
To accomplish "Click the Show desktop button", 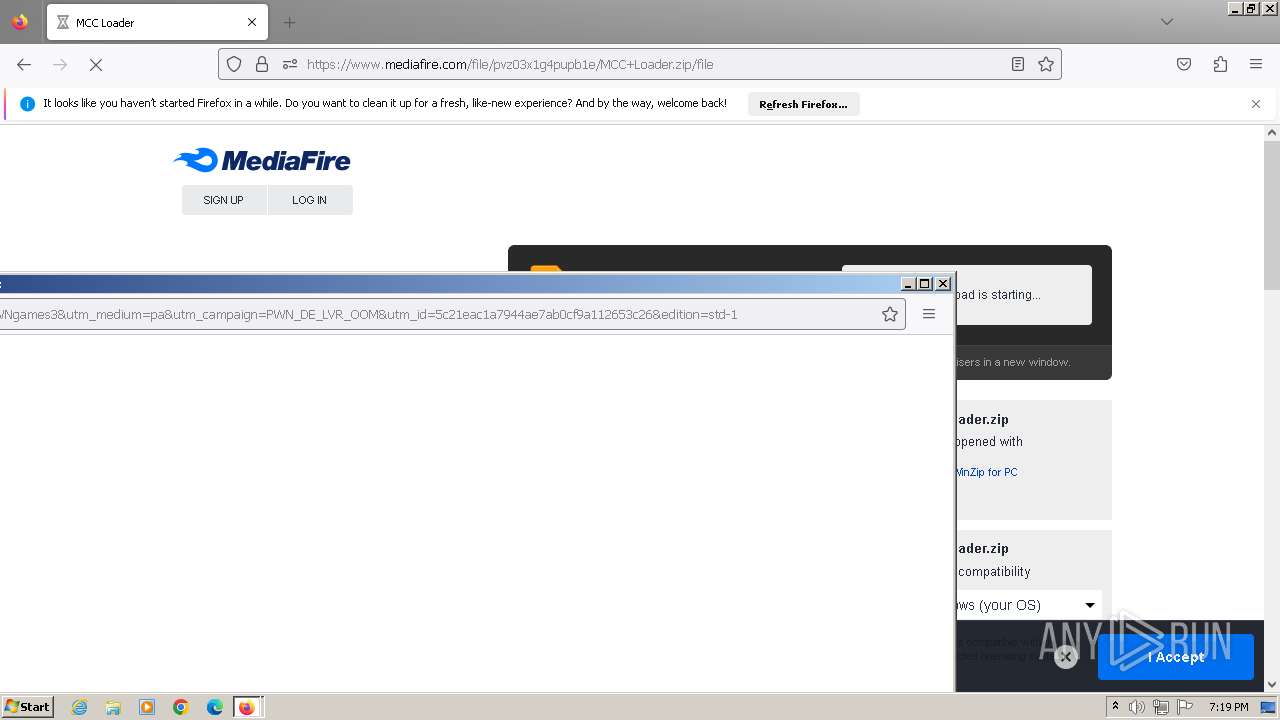I will tap(1269, 707).
